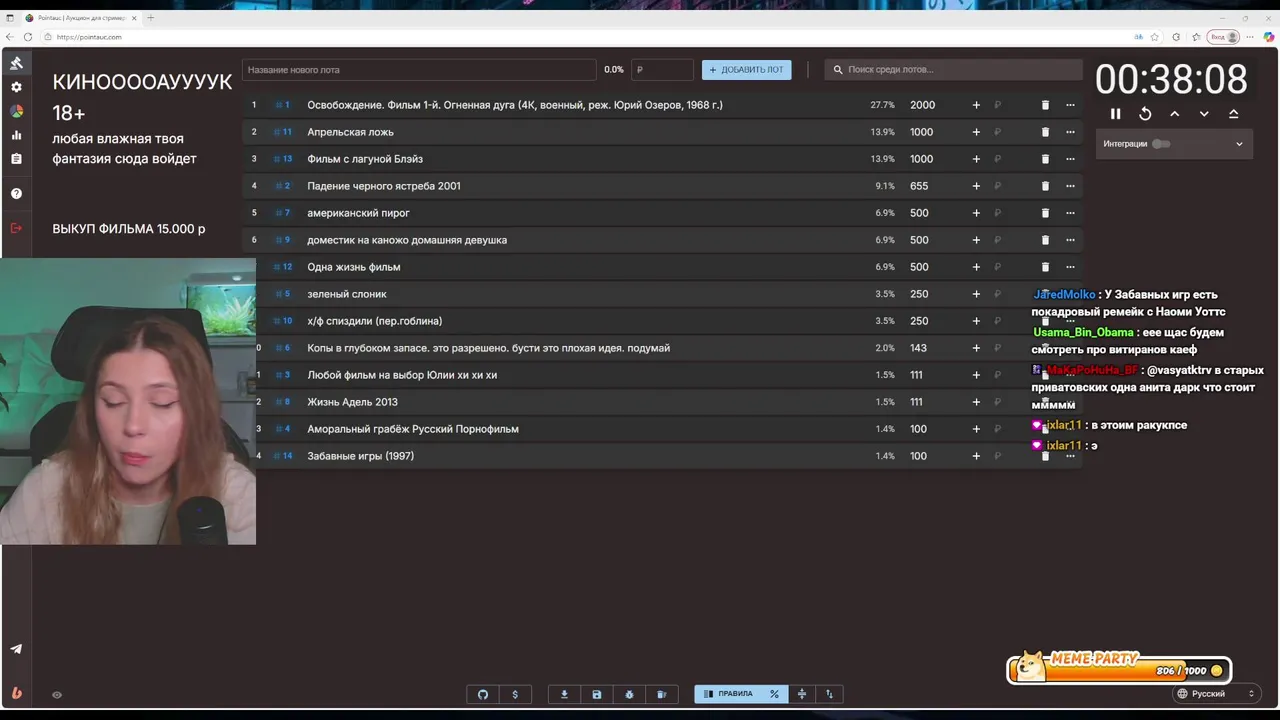Click ДОБАВИТЬ ЛОТ button
The width and height of the screenshot is (1280, 720).
746,70
